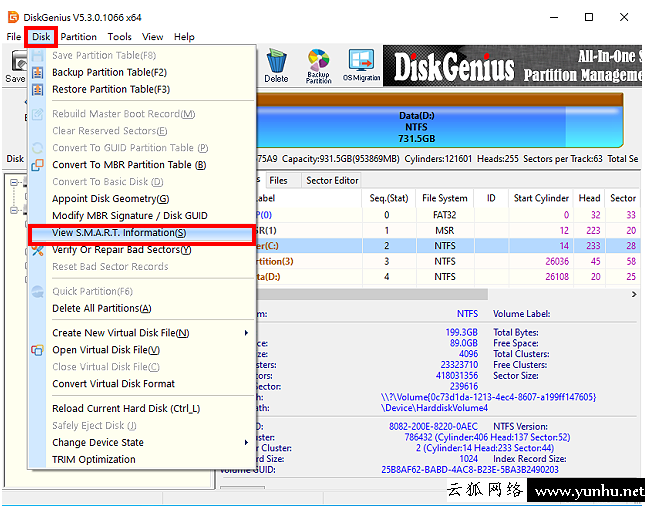Select the NTFS row with start cylinder 26036
Viewport: 648px width, 513px height.
click(x=448, y=262)
